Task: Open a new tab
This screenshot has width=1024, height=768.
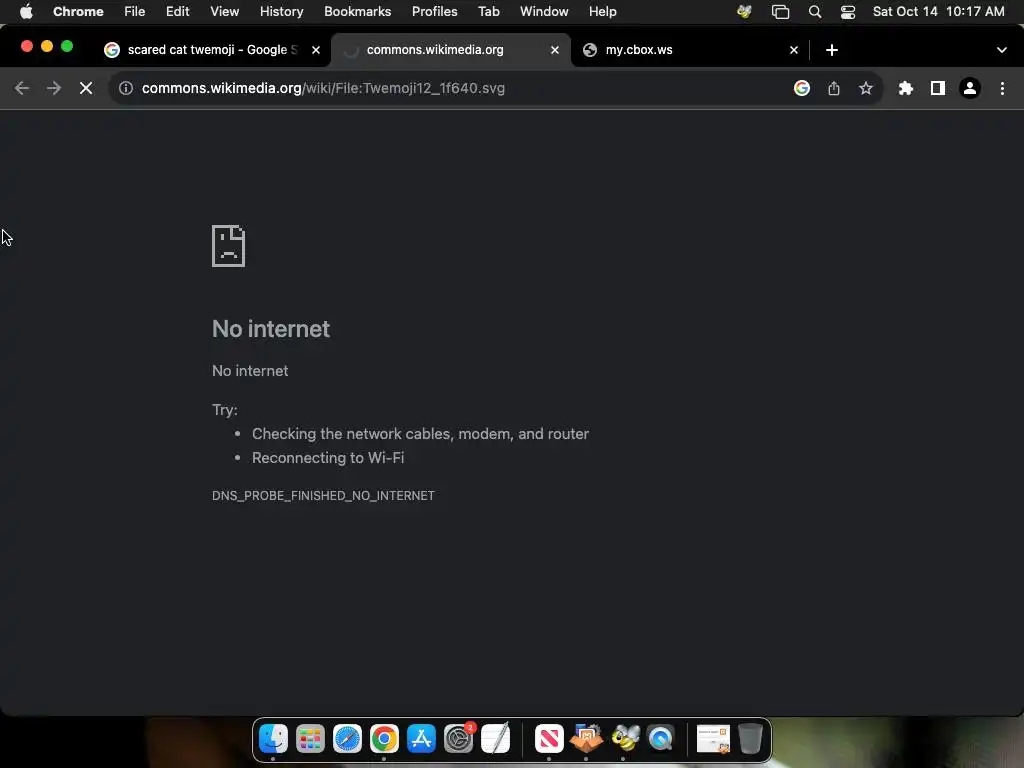Action: (831, 50)
